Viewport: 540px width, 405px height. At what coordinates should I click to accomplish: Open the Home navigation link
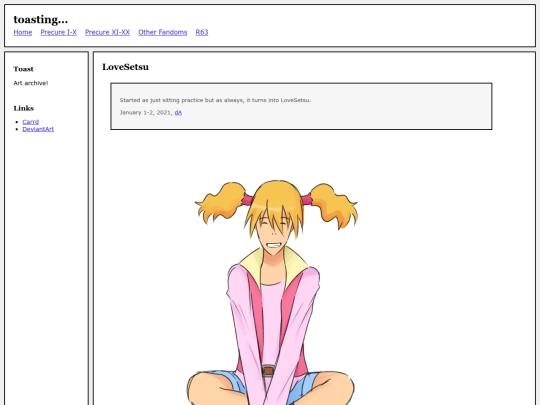click(23, 32)
